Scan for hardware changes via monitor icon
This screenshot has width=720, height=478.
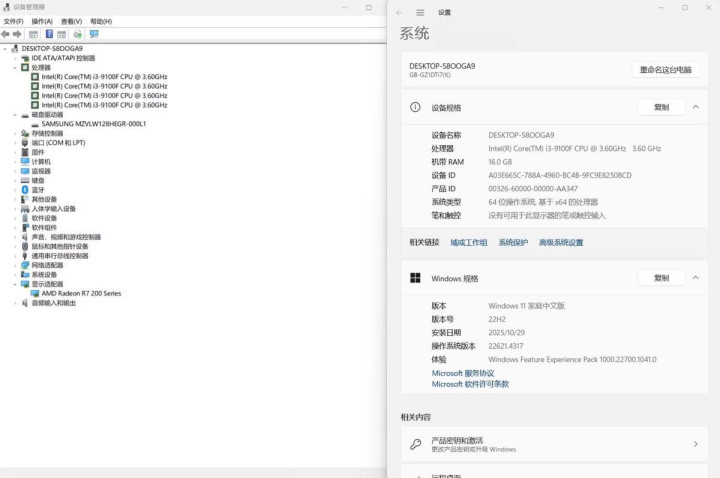[94, 34]
